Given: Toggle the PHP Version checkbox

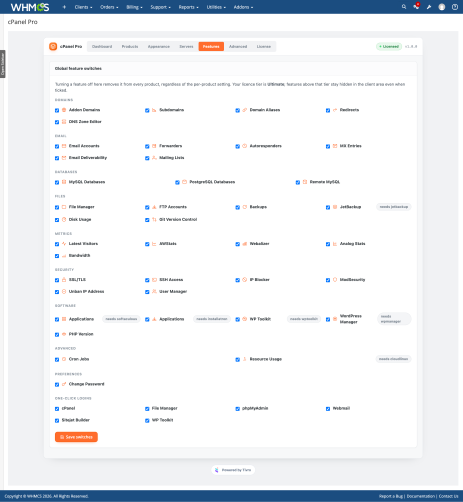Looking at the screenshot, I should 57,334.
